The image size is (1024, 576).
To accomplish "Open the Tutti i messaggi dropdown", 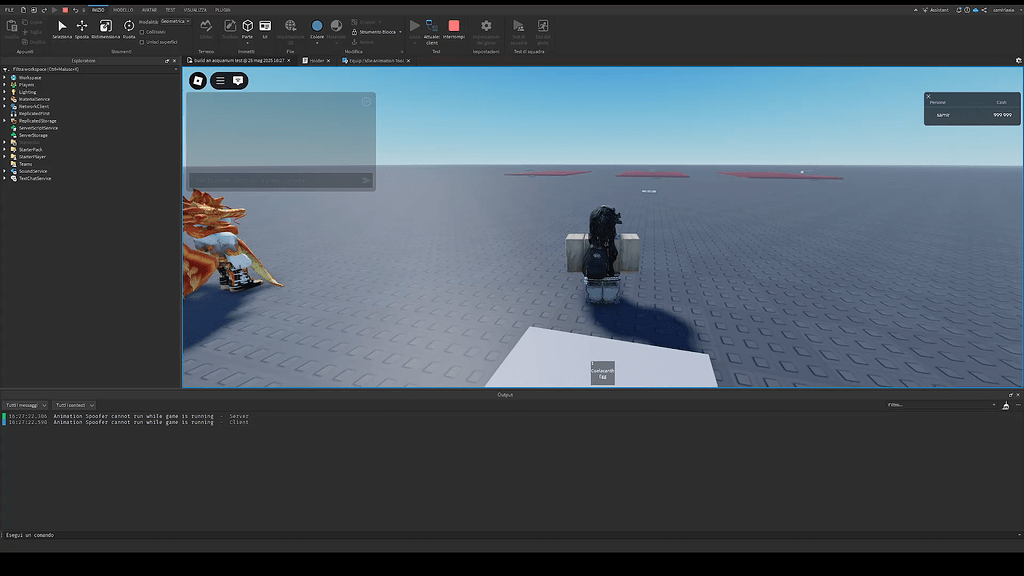I will point(22,405).
